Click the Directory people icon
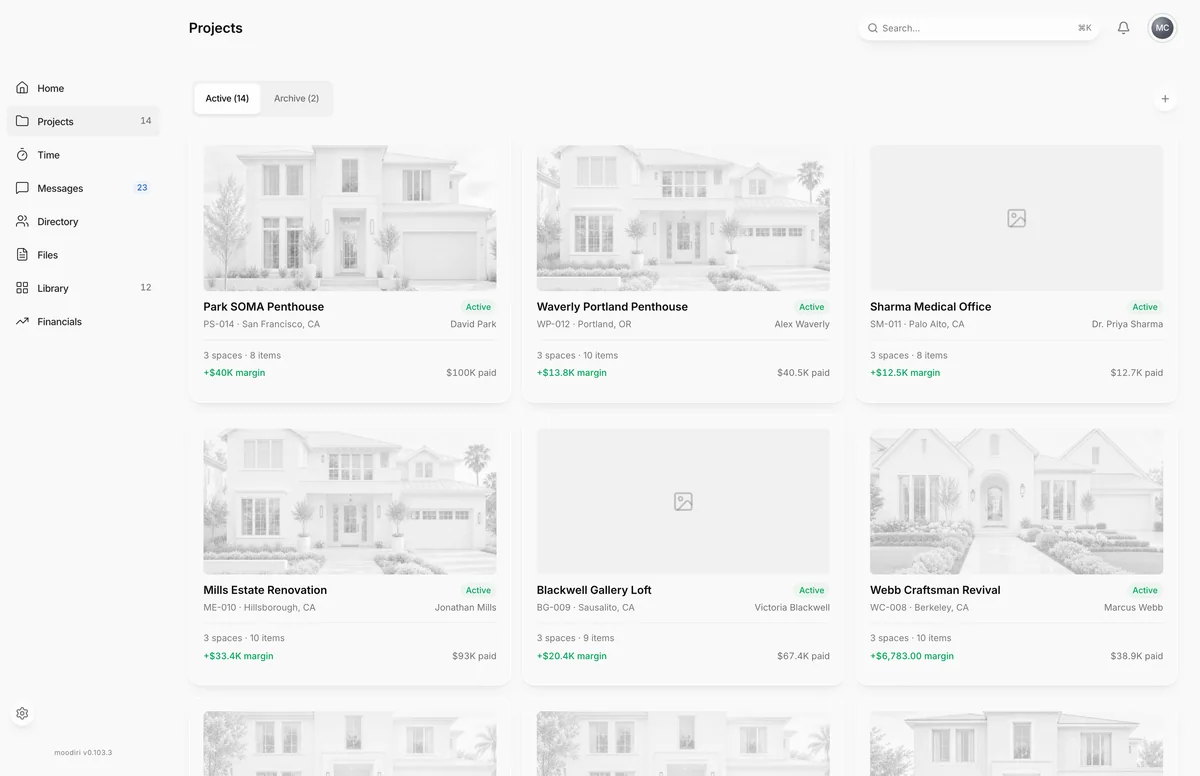This screenshot has height=776, width=1200. coord(22,221)
